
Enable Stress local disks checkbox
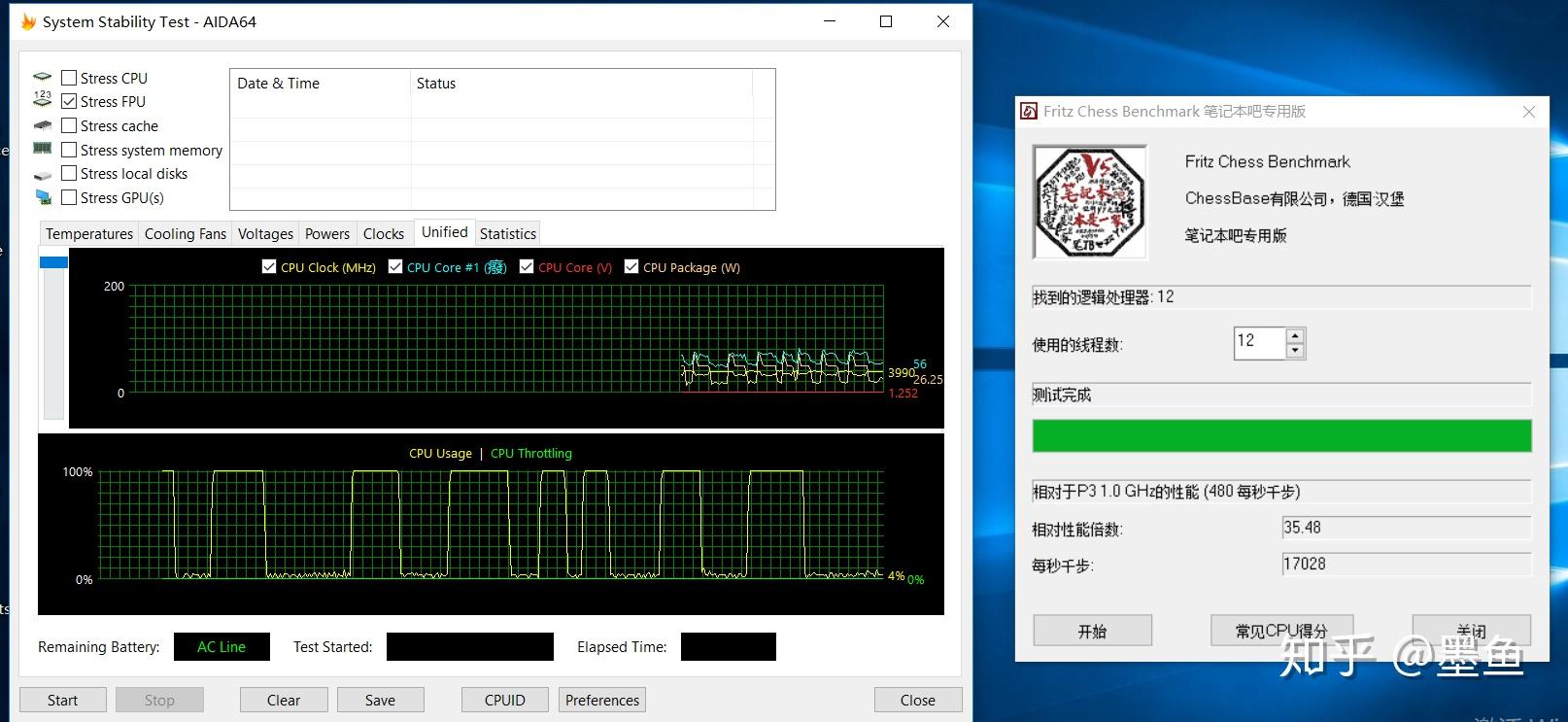[69, 173]
